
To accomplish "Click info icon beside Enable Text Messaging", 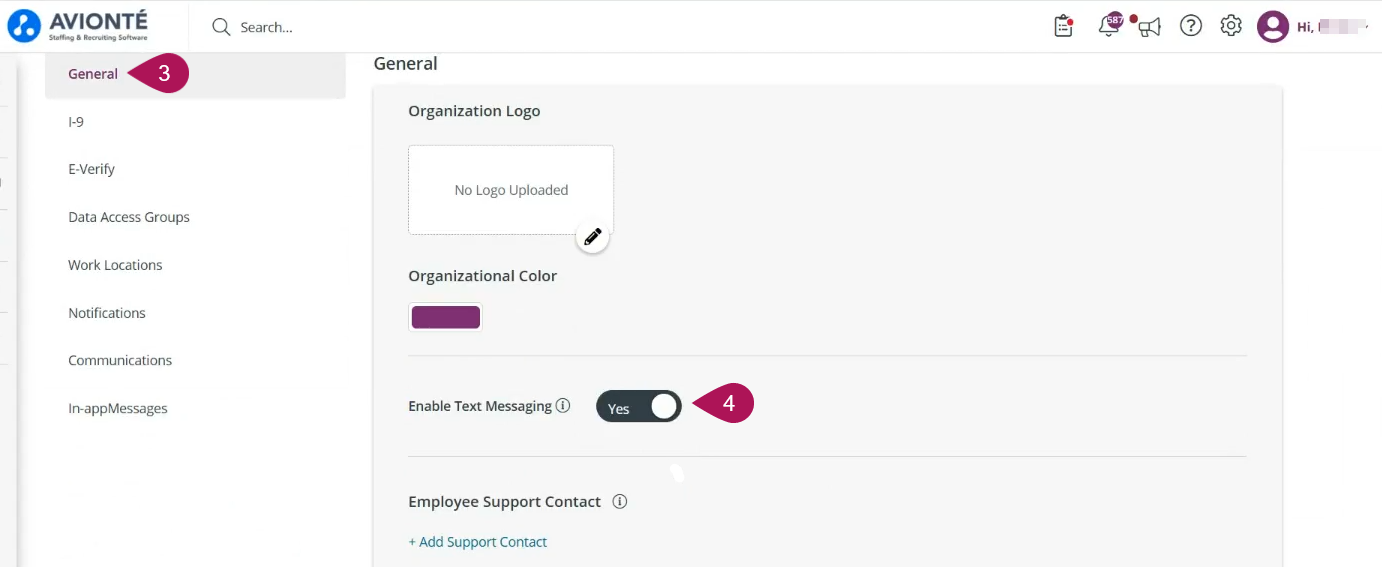I will pos(563,406).
